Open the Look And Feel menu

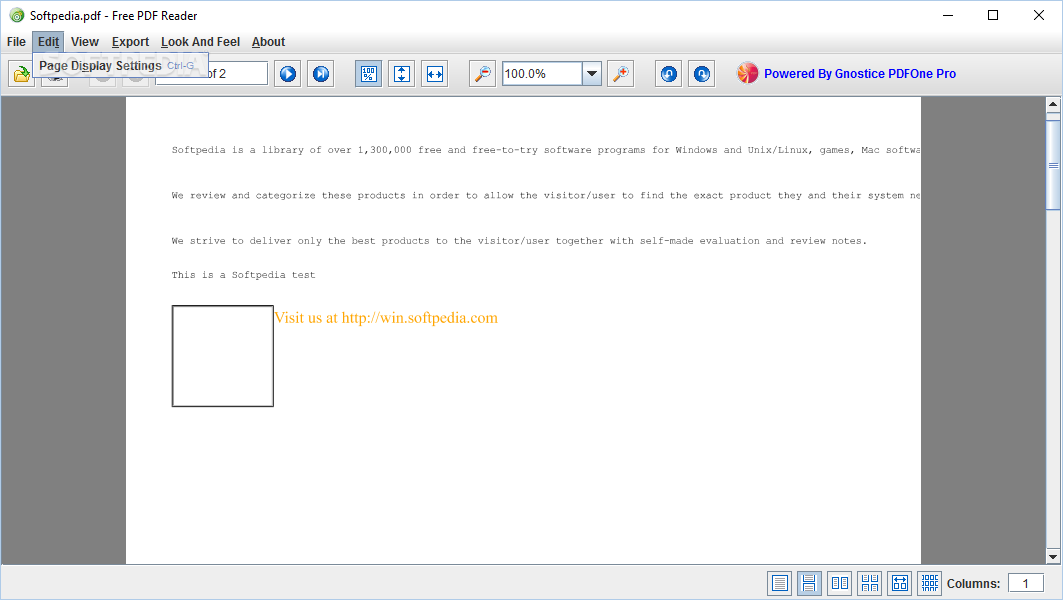coord(201,42)
